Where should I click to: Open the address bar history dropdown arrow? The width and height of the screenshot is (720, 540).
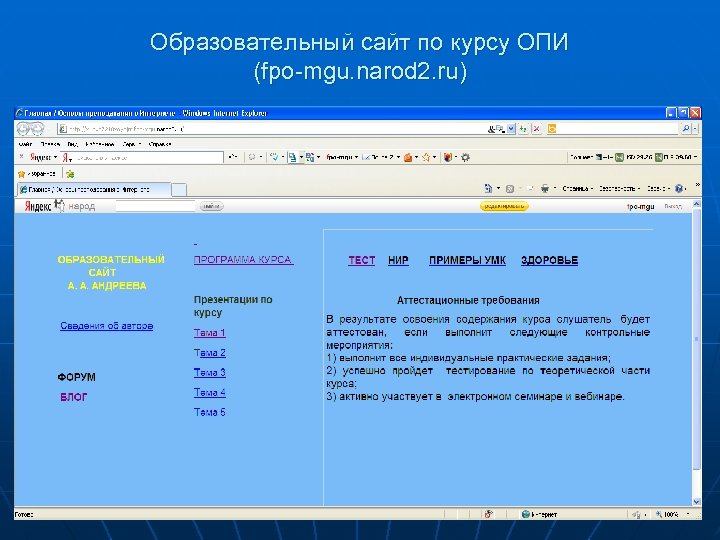pos(511,129)
